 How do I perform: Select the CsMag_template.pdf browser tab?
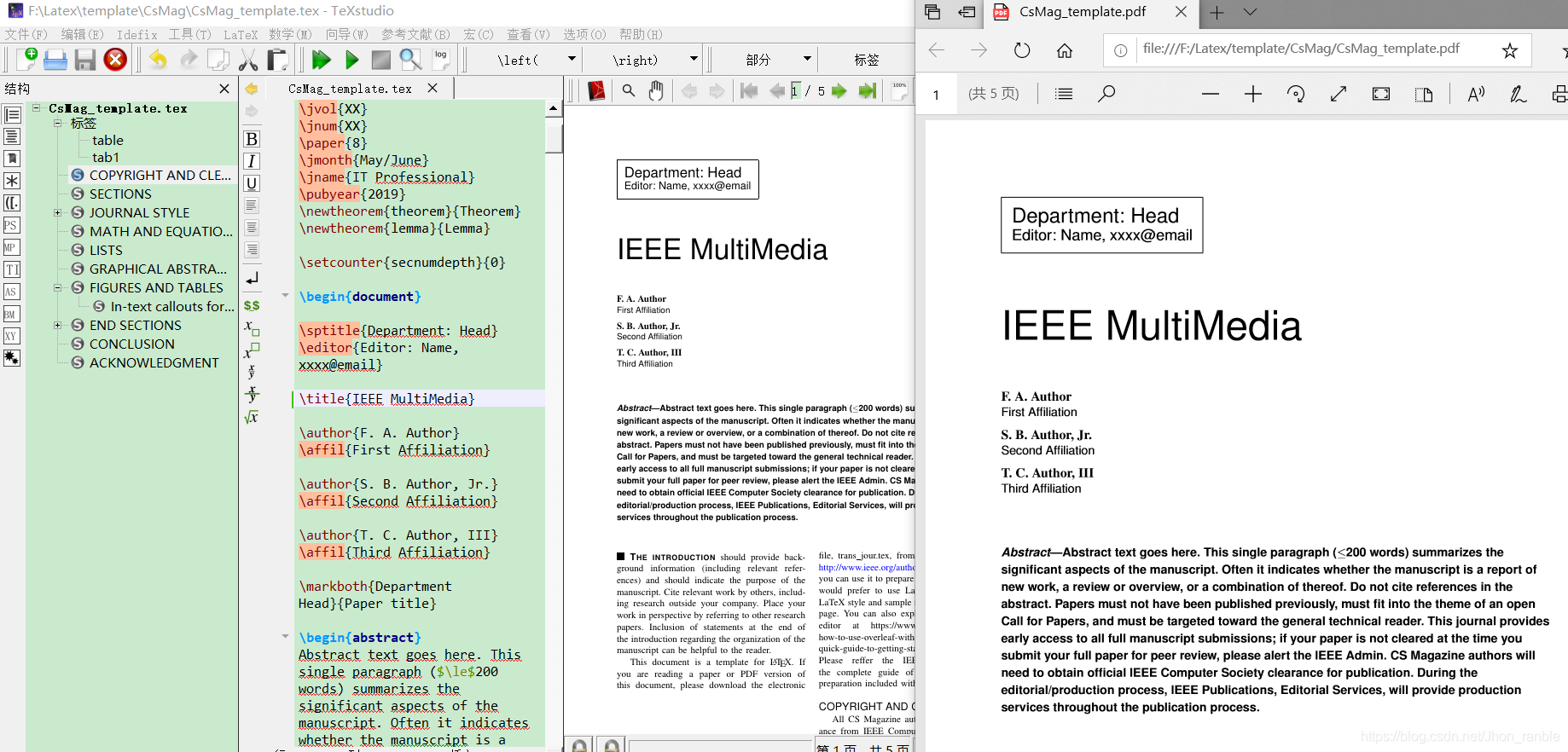[x=1082, y=12]
